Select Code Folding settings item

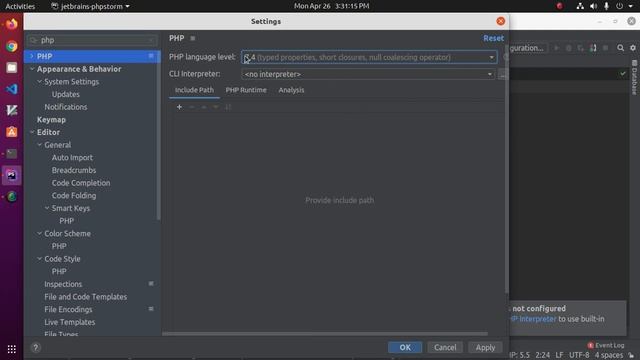74,196
